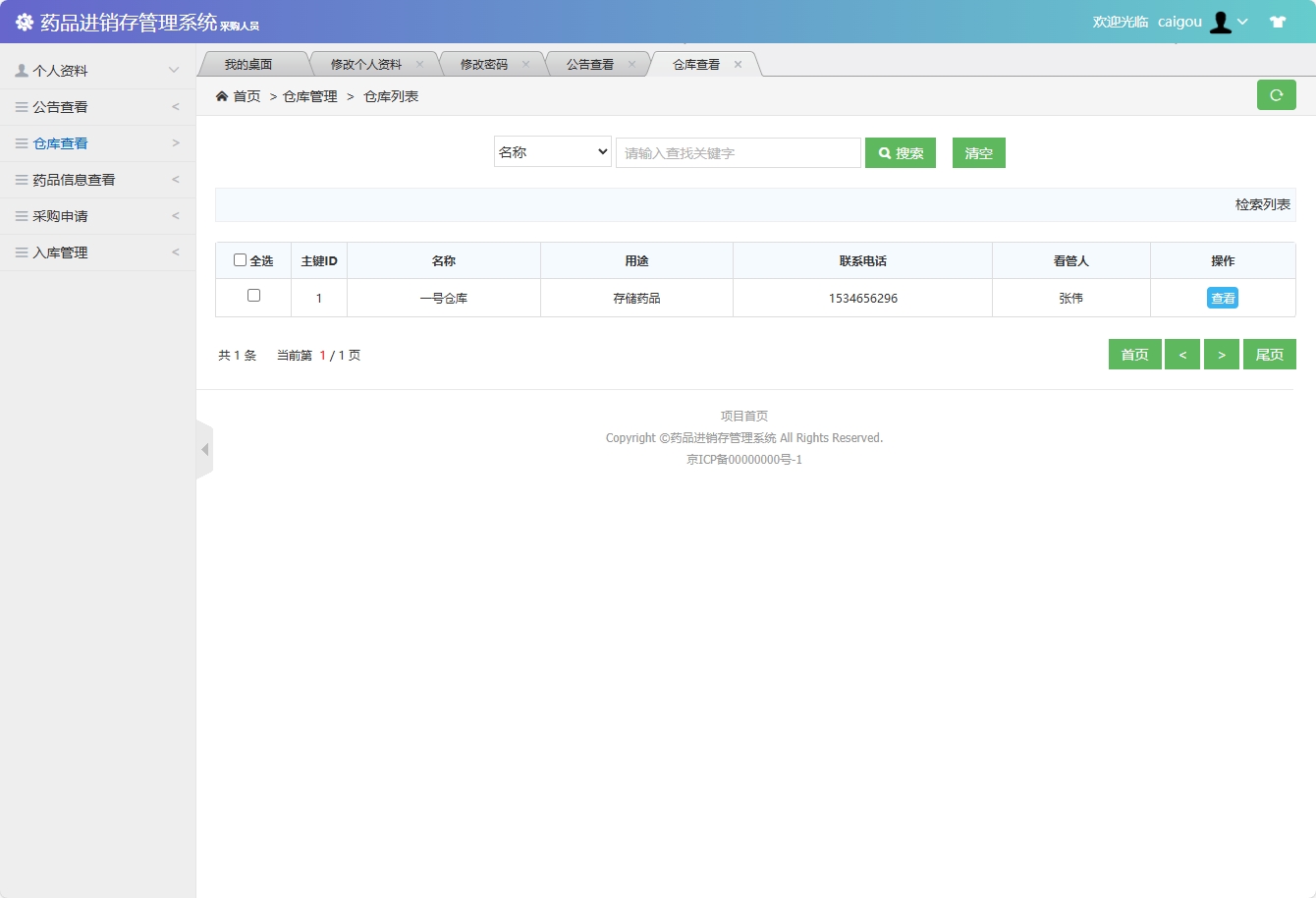
Task: Open the 名称 search field dropdown
Action: (x=552, y=152)
